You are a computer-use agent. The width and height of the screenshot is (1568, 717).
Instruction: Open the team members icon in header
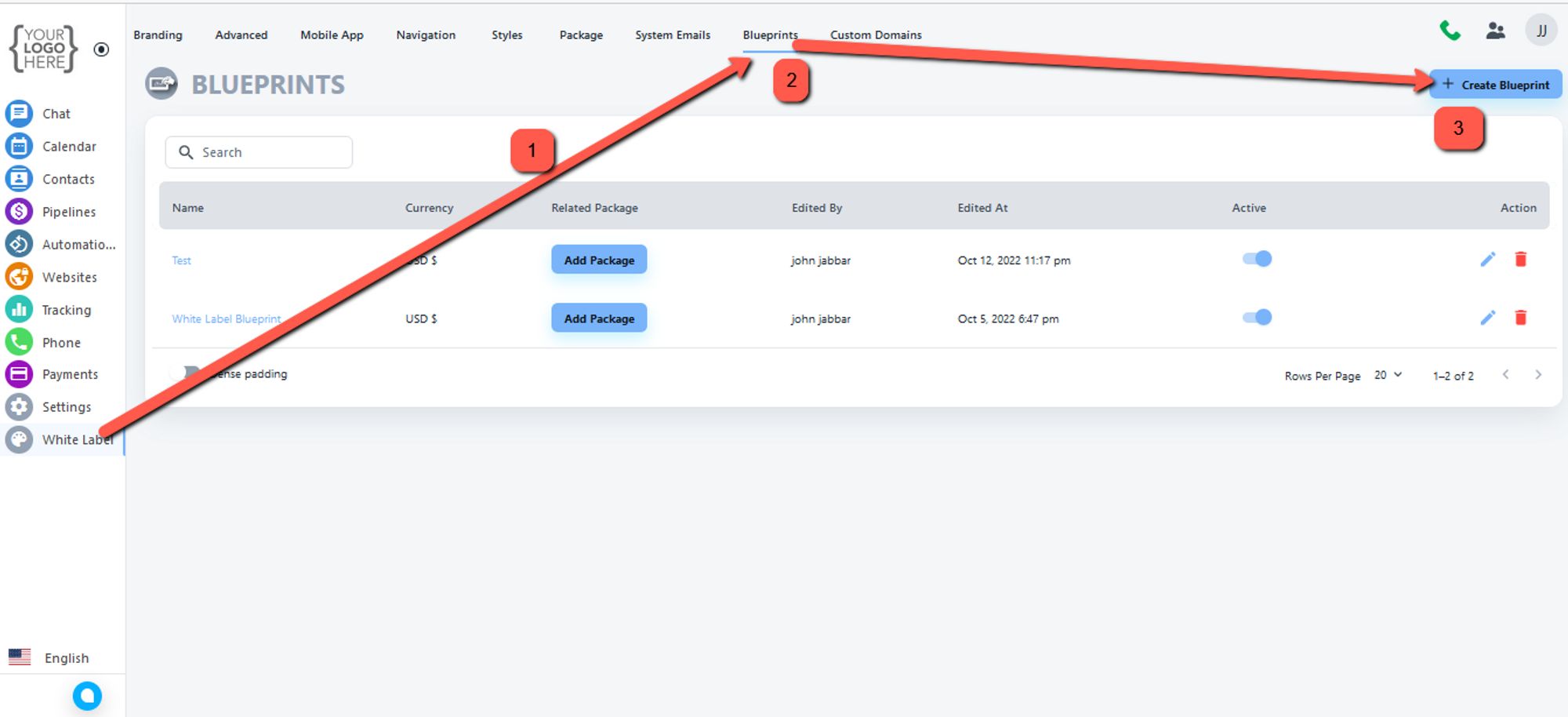pos(1495,31)
